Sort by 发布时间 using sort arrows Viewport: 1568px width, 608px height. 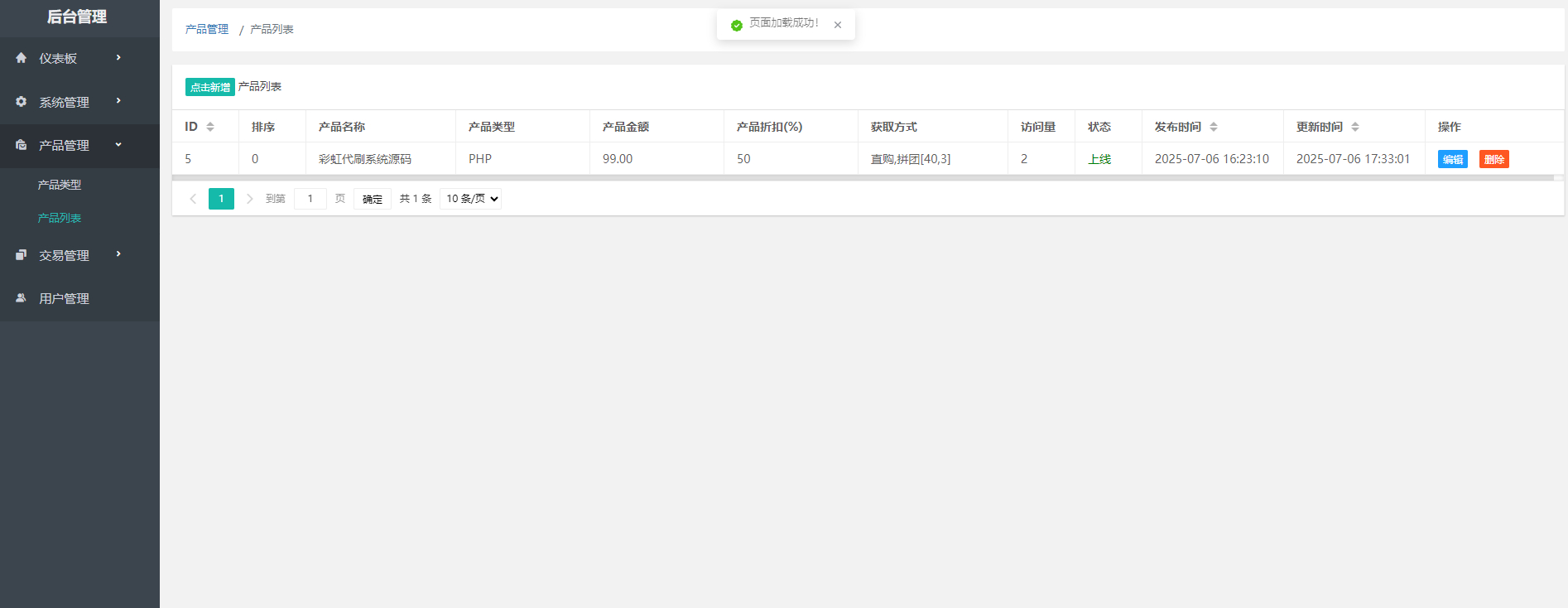tap(1214, 127)
